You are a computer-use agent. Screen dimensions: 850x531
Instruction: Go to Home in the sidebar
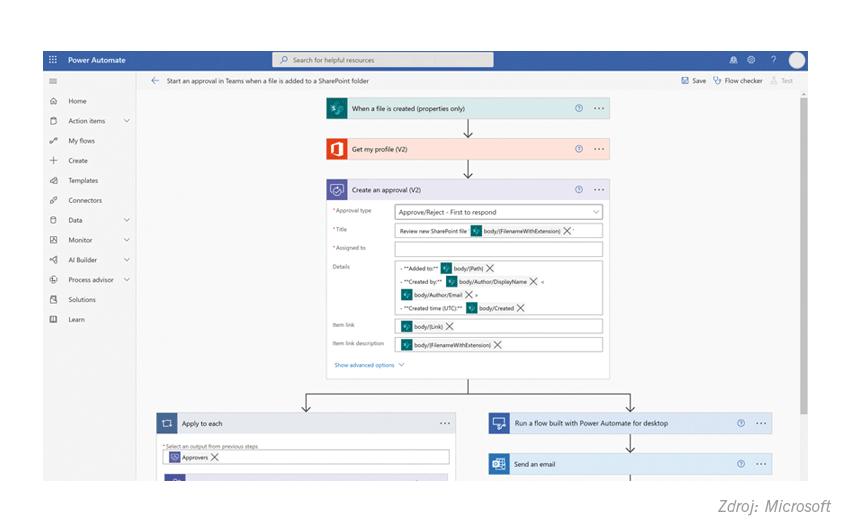[77, 101]
